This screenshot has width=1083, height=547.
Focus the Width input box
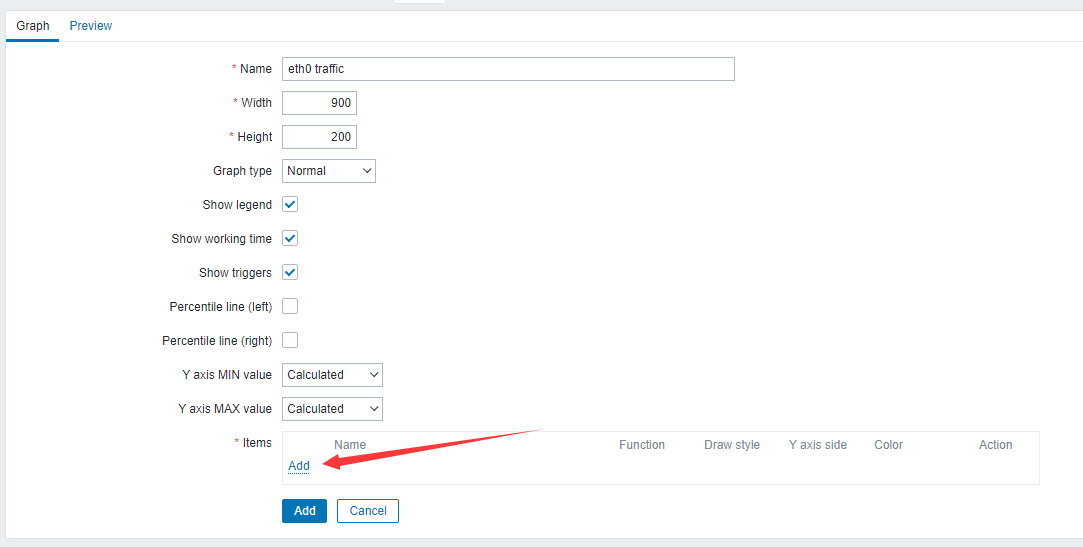(x=319, y=103)
